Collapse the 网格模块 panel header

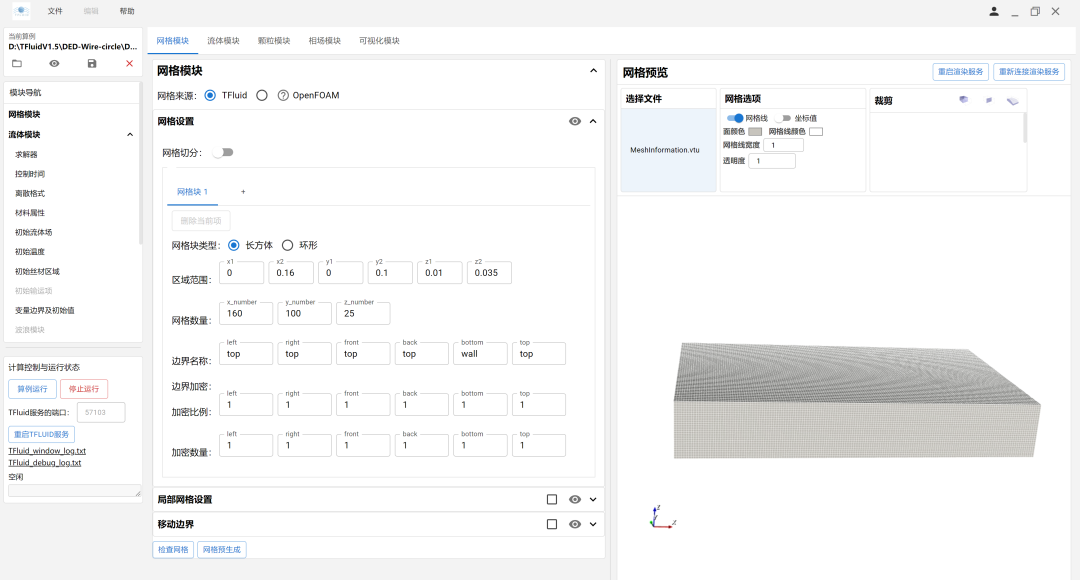pos(593,70)
